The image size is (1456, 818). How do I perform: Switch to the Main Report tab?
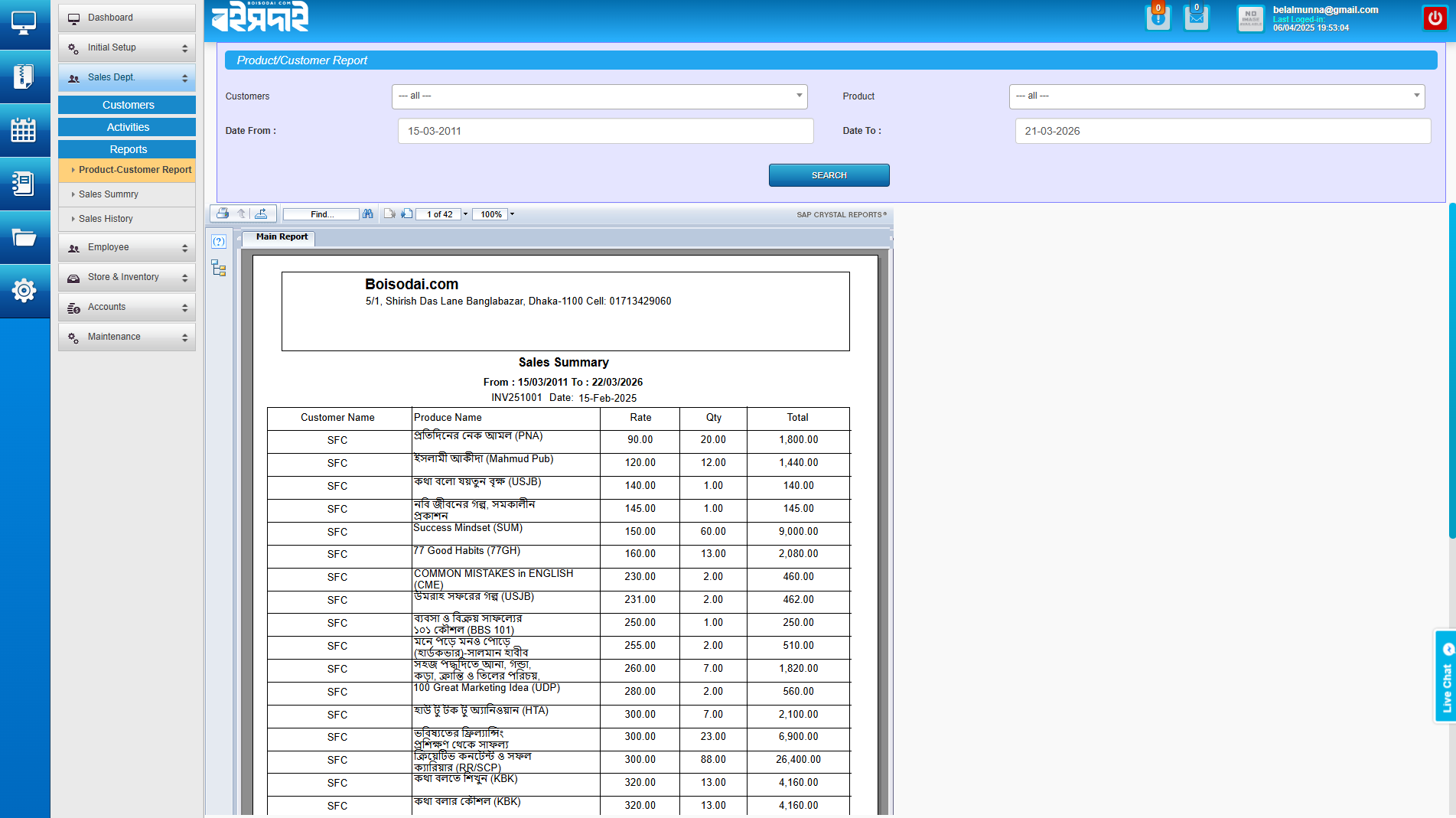[282, 237]
